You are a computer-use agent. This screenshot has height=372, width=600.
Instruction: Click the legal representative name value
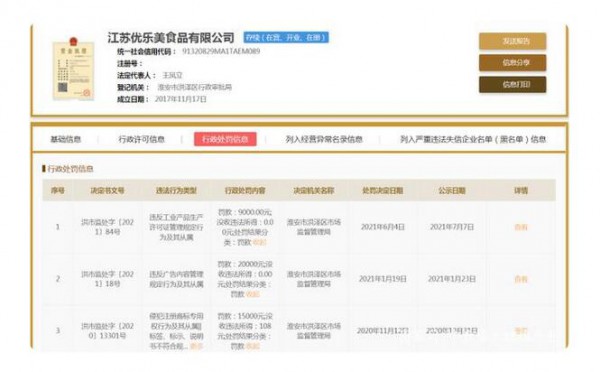click(172, 75)
